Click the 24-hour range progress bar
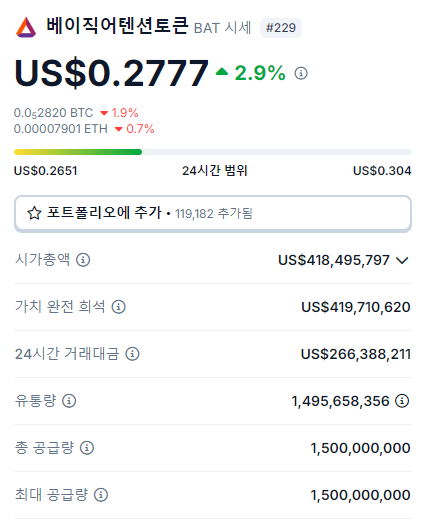 213,152
